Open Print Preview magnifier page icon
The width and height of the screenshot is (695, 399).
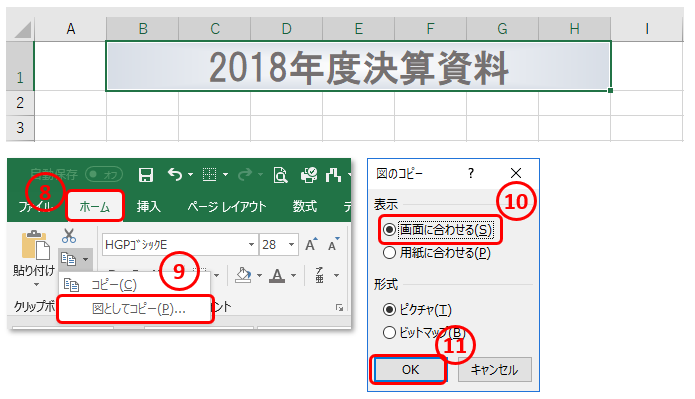tap(281, 175)
